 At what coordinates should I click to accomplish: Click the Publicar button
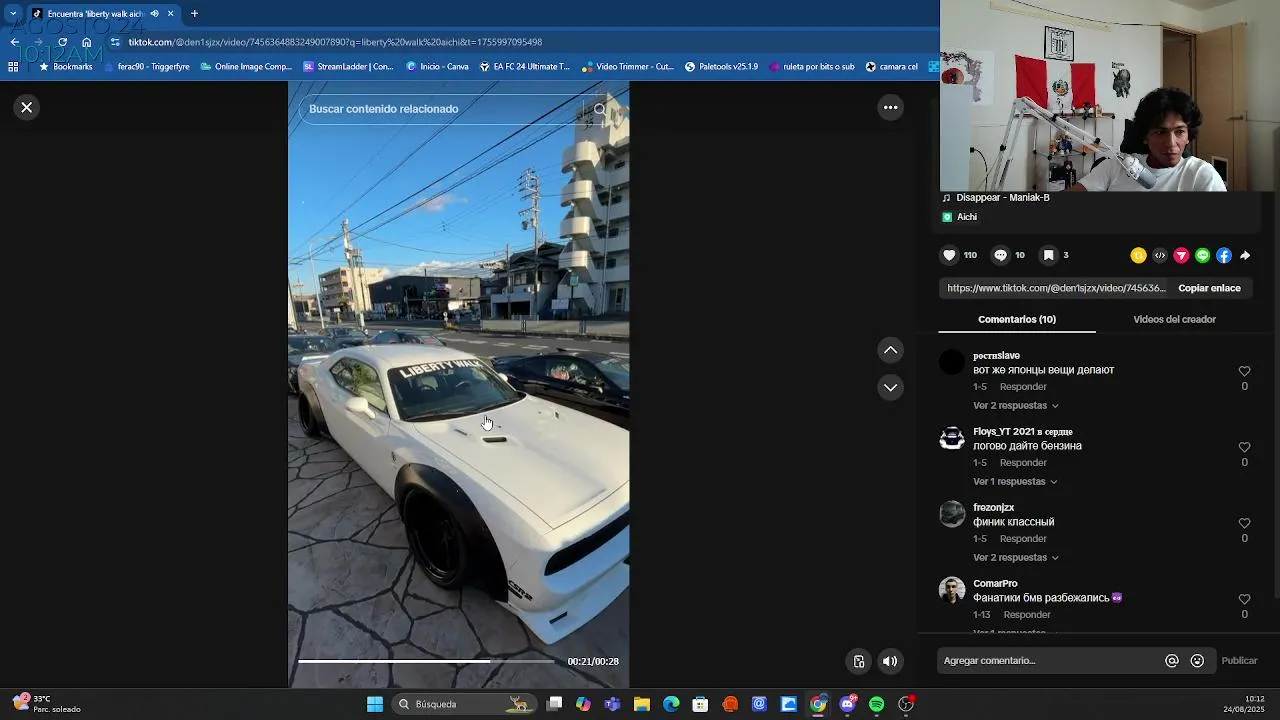[1239, 660]
